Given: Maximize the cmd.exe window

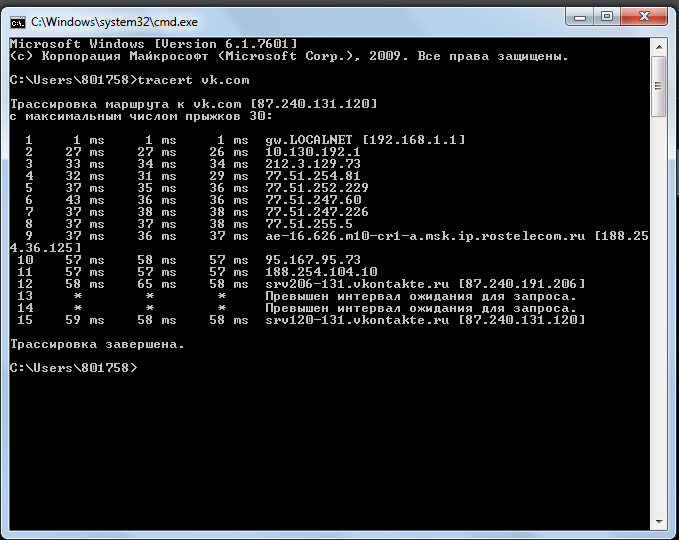Looking at the screenshot, I should [607, 17].
